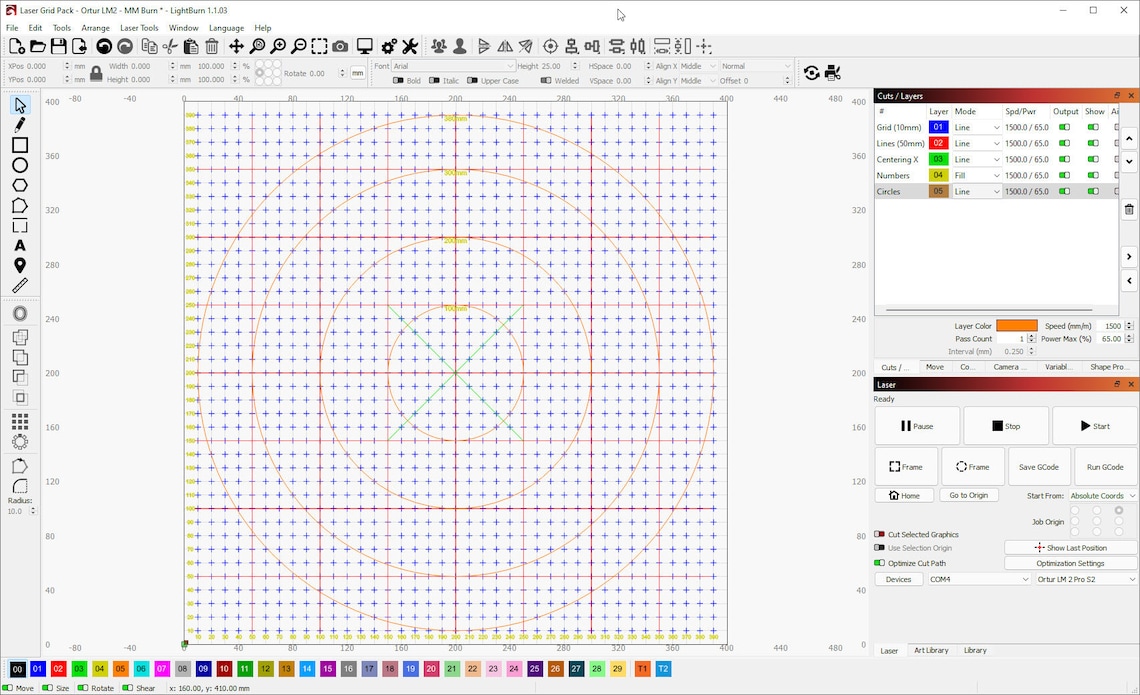Toggle Rotate switch in status bar
Screen dimensions: 1140x695
pyautogui.click(x=83, y=688)
